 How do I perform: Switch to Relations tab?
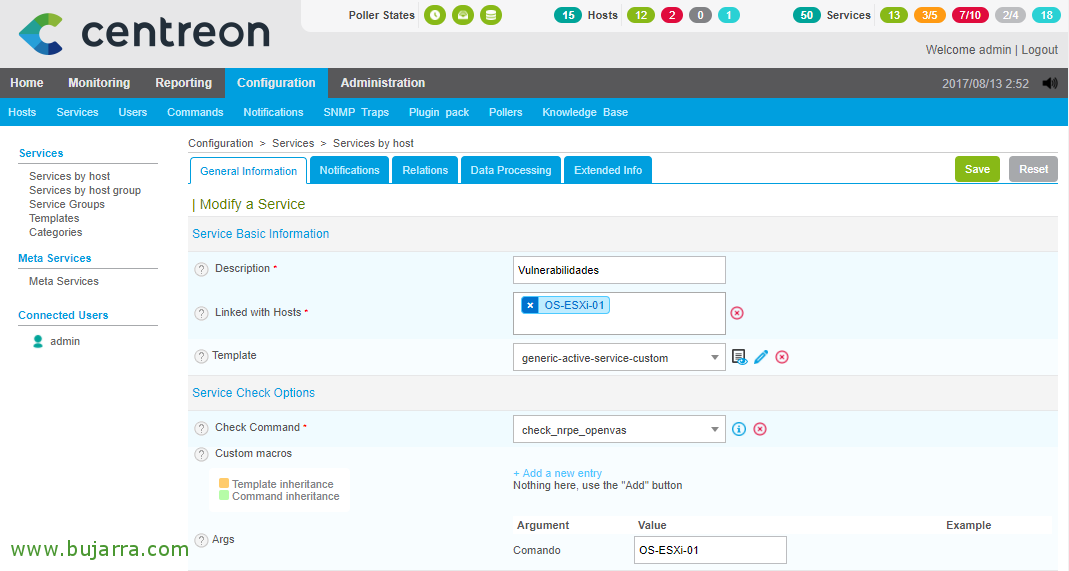pyautogui.click(x=425, y=170)
